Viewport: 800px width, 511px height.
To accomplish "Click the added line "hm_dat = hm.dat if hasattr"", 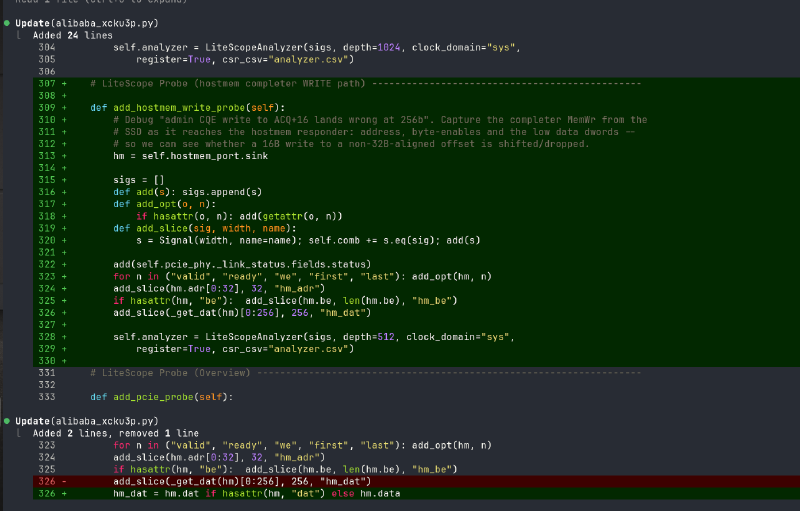I will pyautogui.click(x=257, y=493).
